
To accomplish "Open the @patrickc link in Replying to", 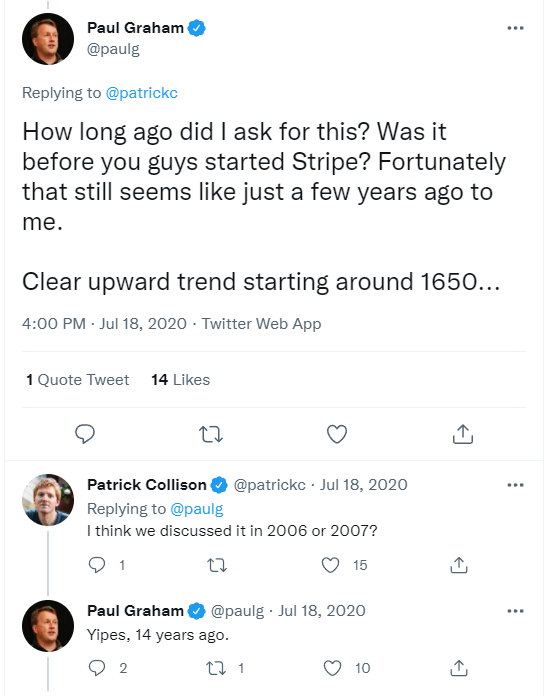I will 142,93.
